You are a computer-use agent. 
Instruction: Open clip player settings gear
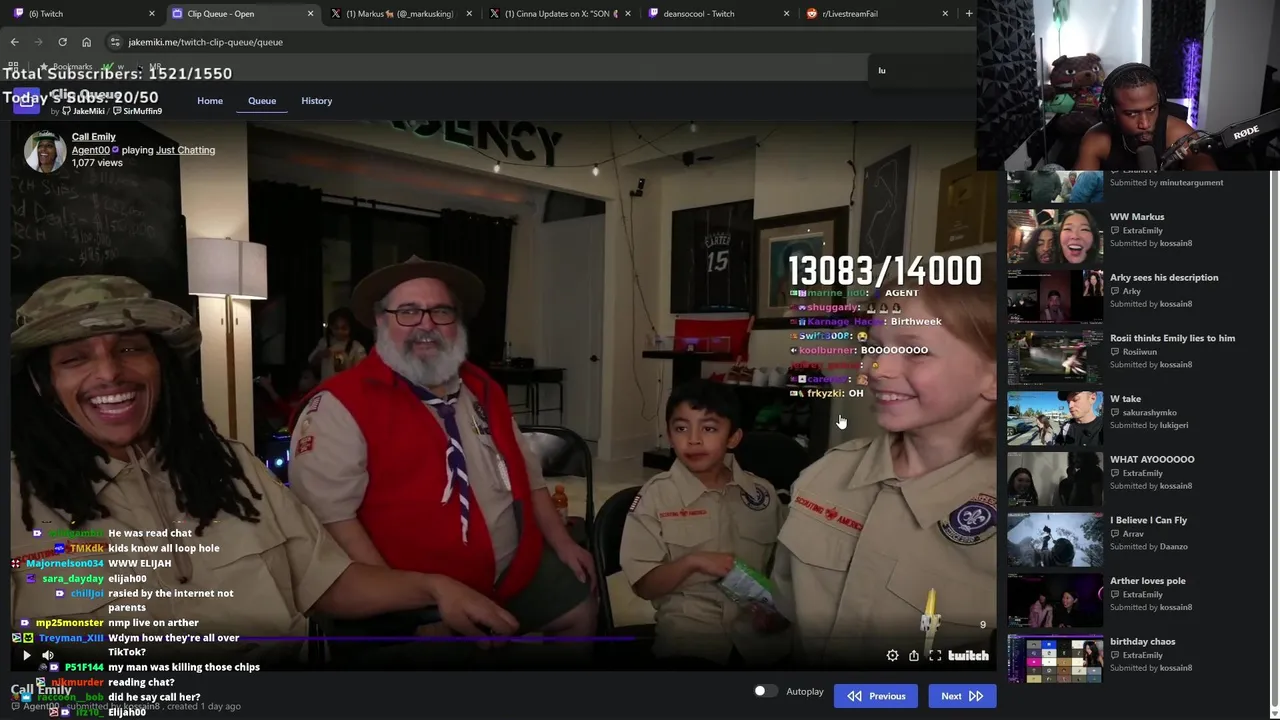893,656
